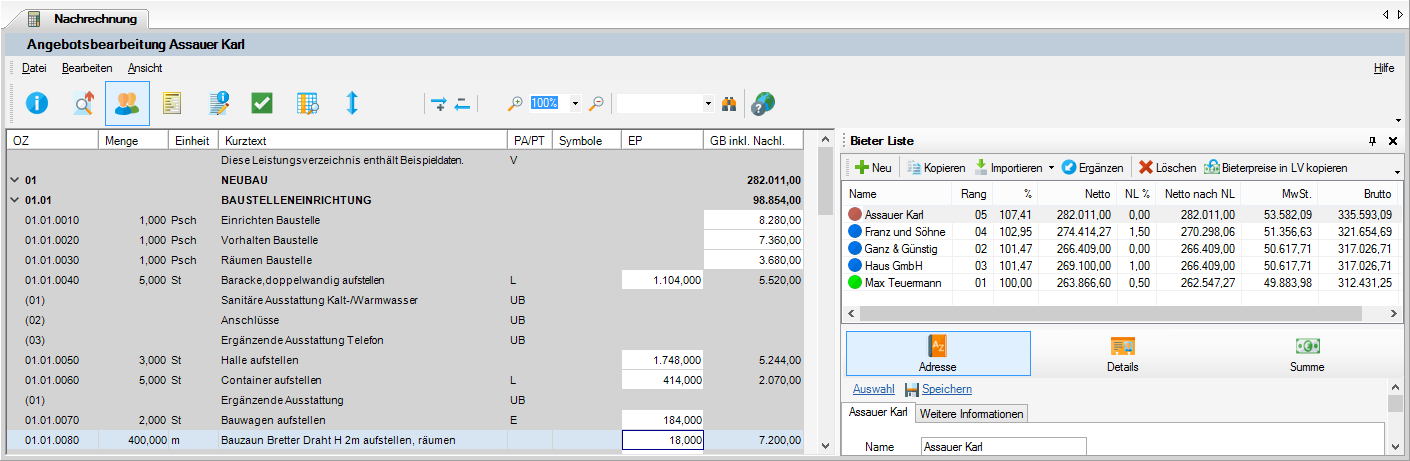
Task: Collapse the 01 NEUBAU tree group
Action: click(14, 180)
